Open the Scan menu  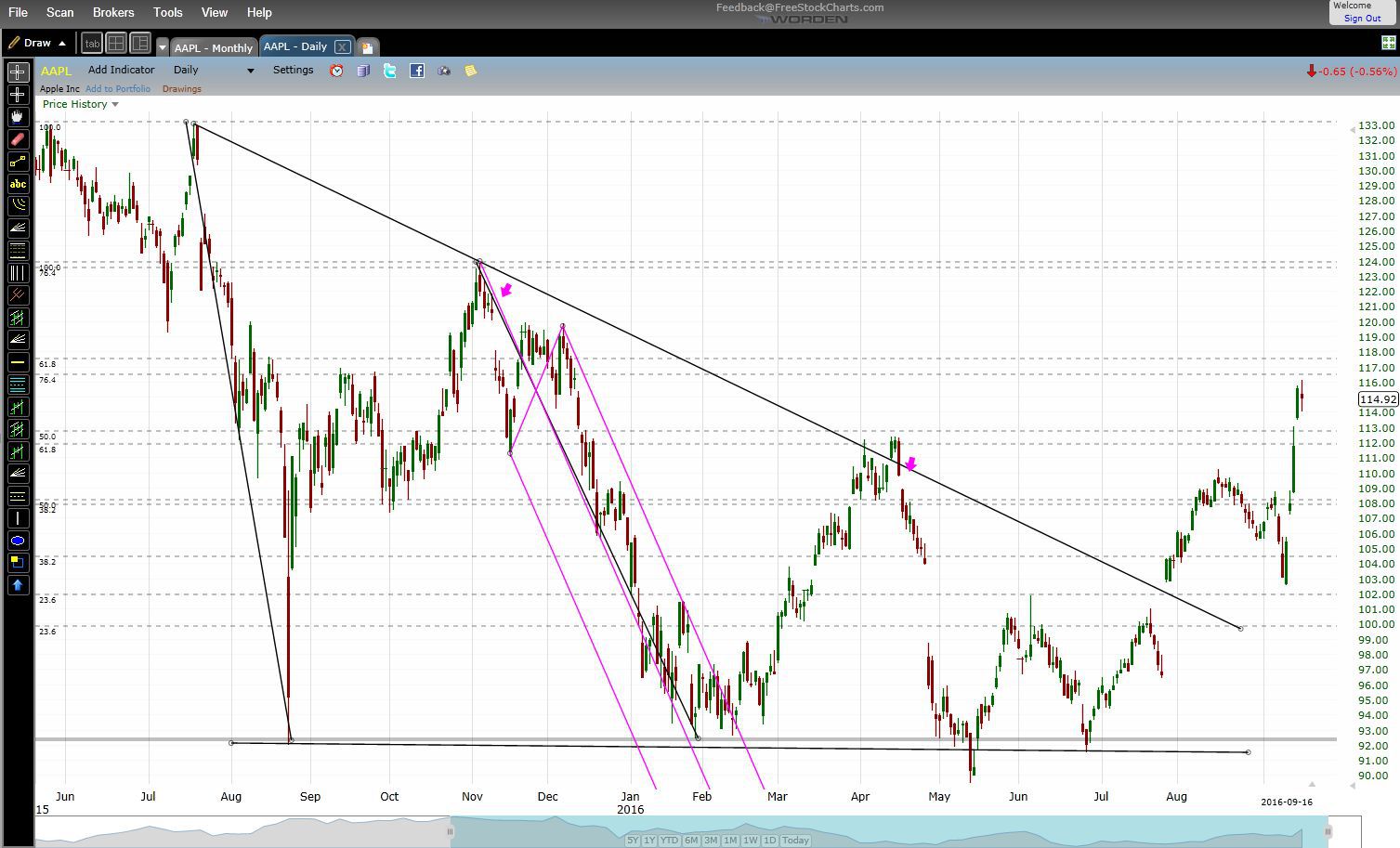pyautogui.click(x=59, y=12)
